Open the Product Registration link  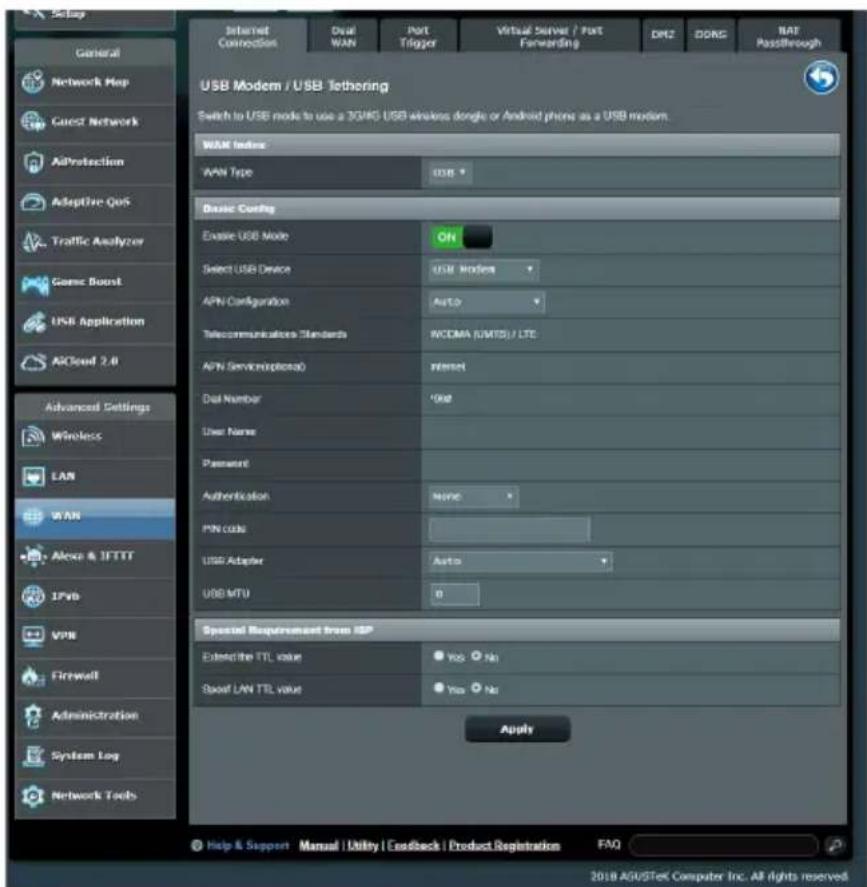[x=504, y=846]
